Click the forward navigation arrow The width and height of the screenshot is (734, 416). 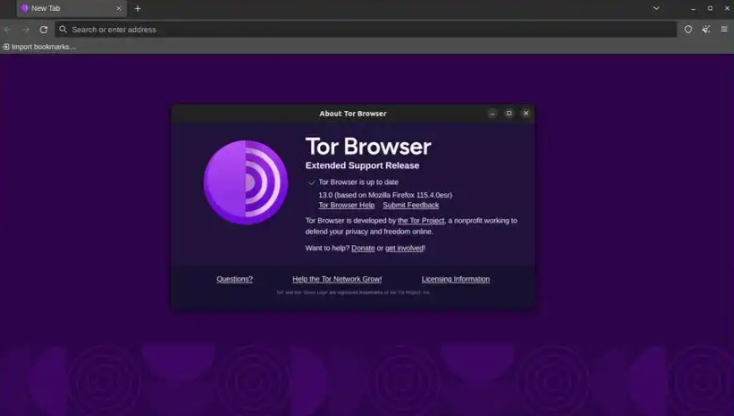(25, 29)
